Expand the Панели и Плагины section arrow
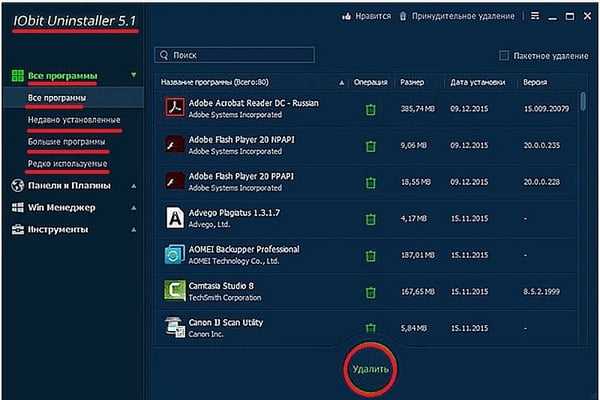 (134, 186)
